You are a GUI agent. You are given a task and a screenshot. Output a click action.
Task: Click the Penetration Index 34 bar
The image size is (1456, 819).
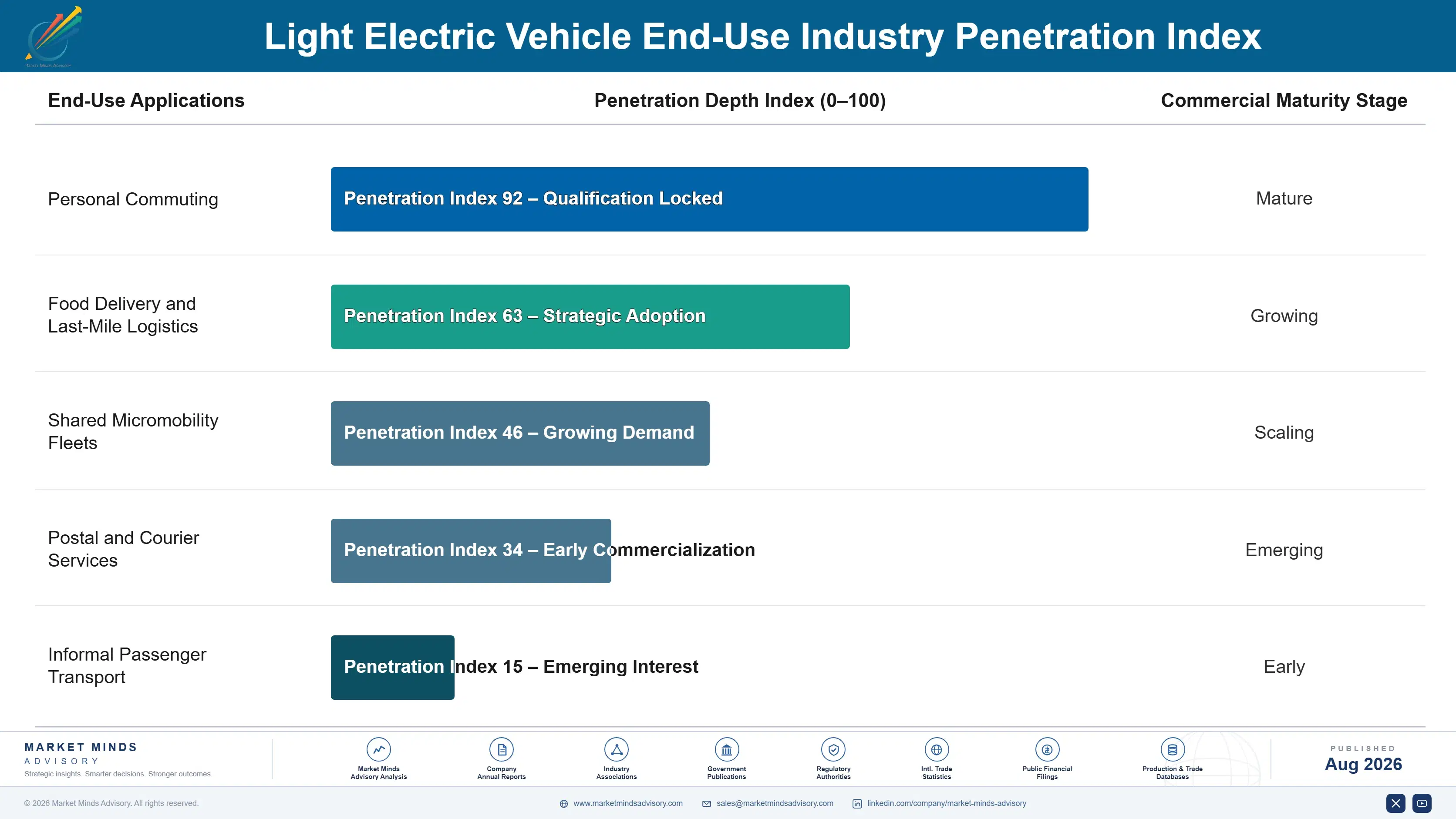(471, 550)
